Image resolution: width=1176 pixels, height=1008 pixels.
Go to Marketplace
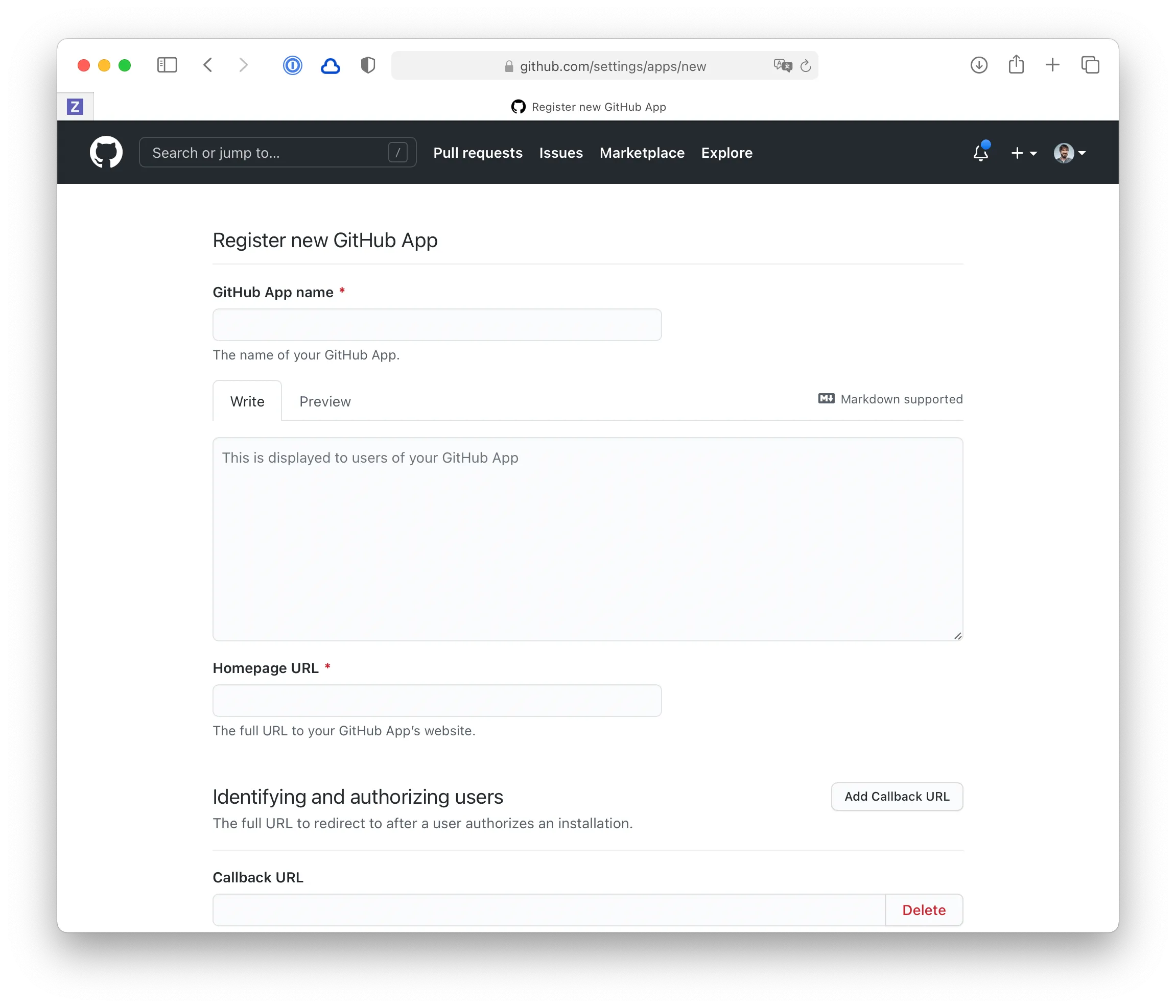(642, 153)
